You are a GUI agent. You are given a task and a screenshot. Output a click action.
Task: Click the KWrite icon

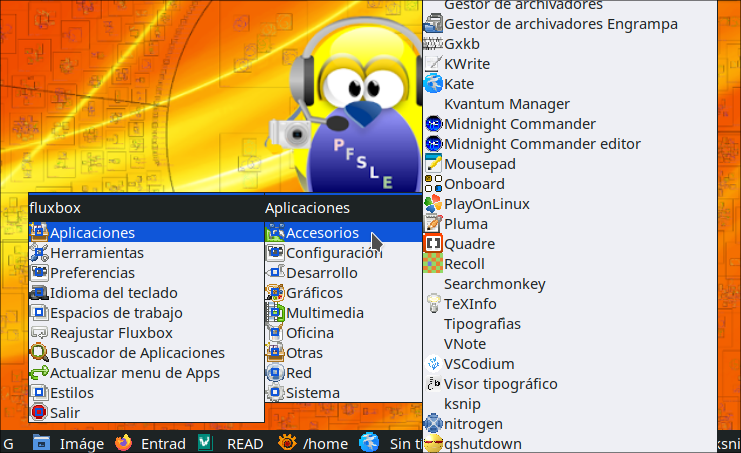coord(433,63)
